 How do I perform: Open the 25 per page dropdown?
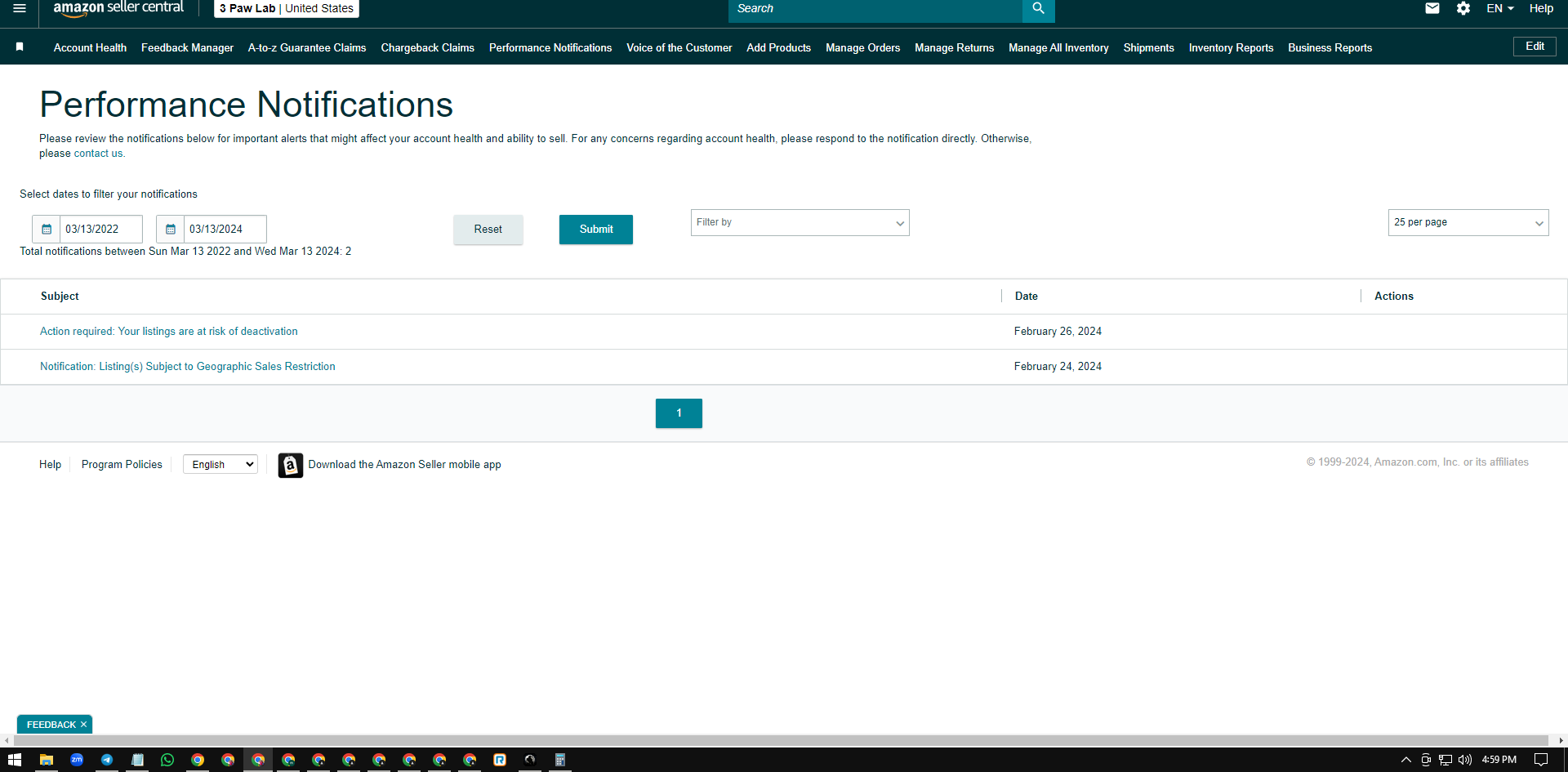point(1468,223)
